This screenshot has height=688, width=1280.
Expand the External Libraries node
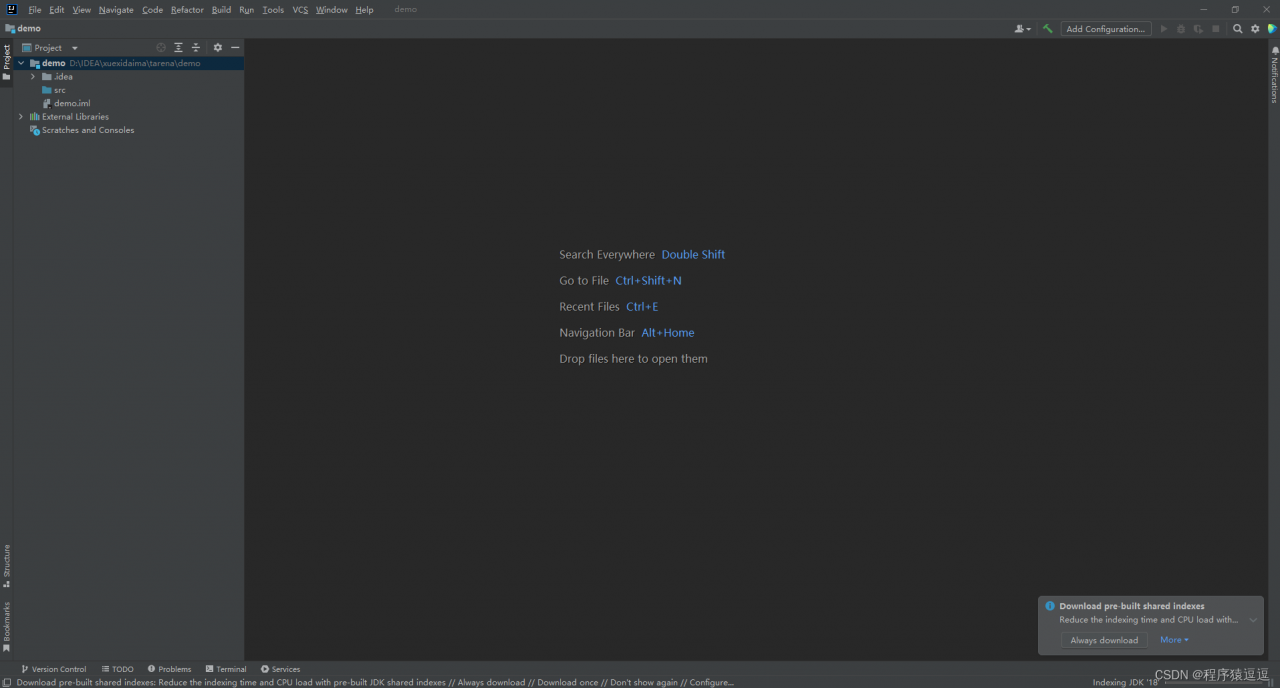point(21,117)
